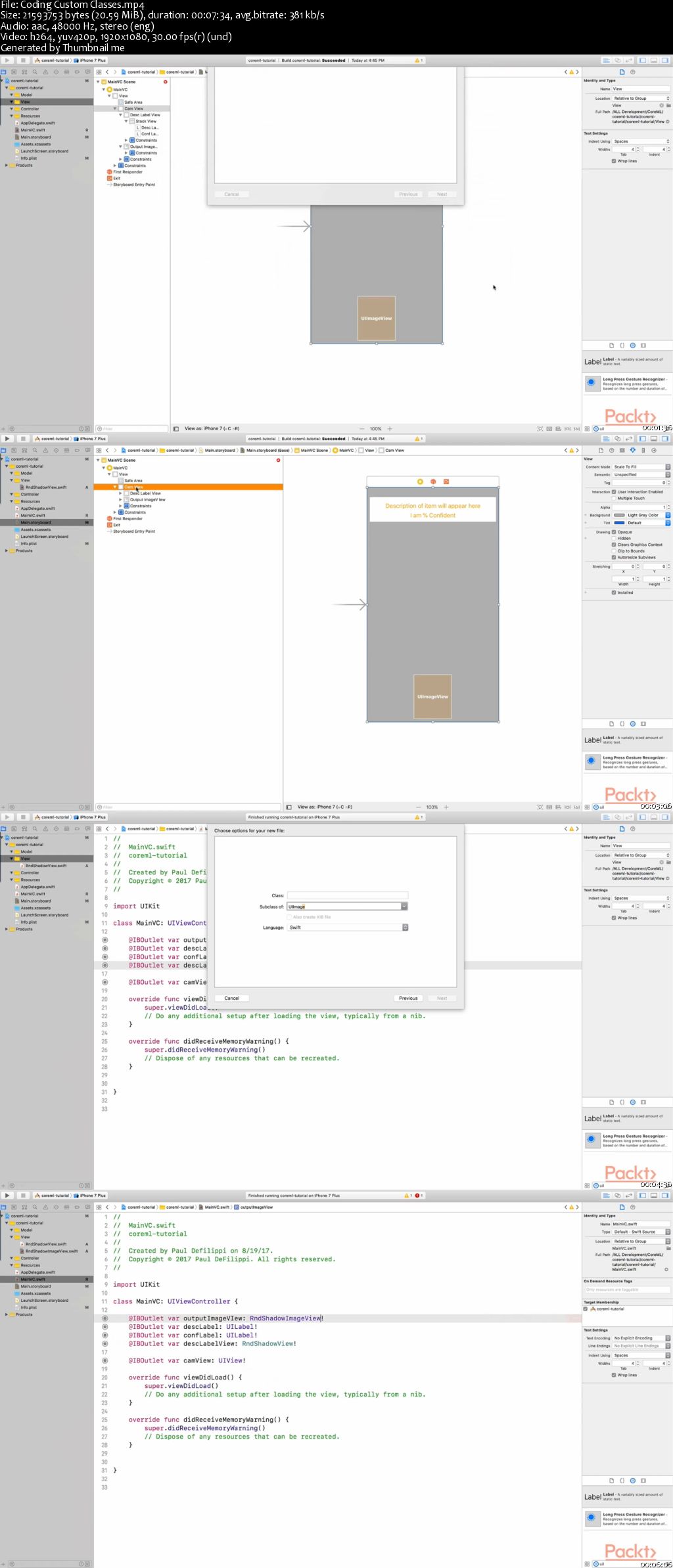Click the outputImageView jump bar item
The width and height of the screenshot is (673, 1568).
click(x=256, y=1207)
